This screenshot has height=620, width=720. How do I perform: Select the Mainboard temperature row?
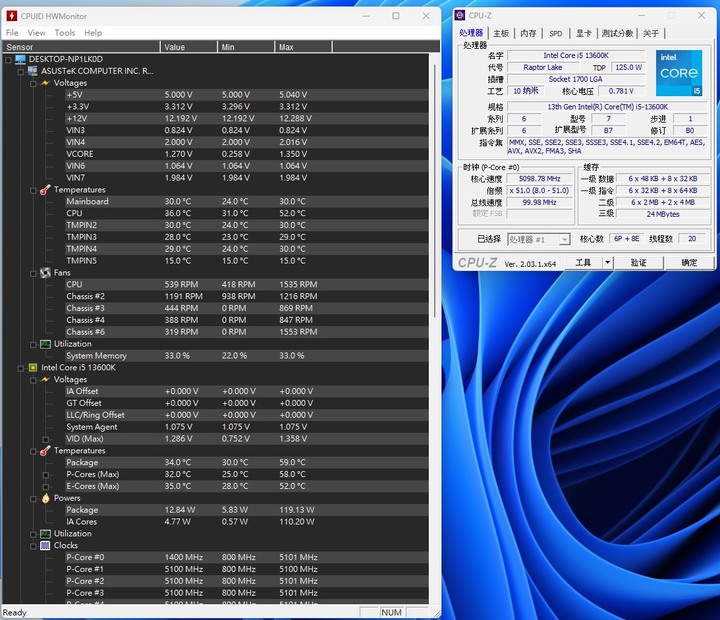click(x=247, y=202)
